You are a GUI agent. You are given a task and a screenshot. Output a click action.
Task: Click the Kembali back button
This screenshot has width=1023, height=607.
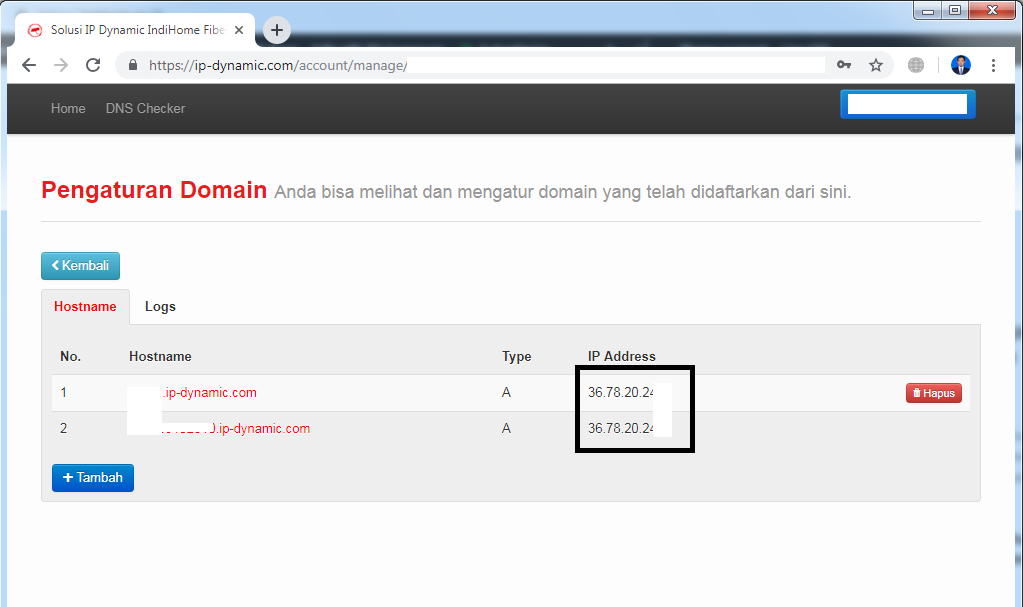point(80,266)
